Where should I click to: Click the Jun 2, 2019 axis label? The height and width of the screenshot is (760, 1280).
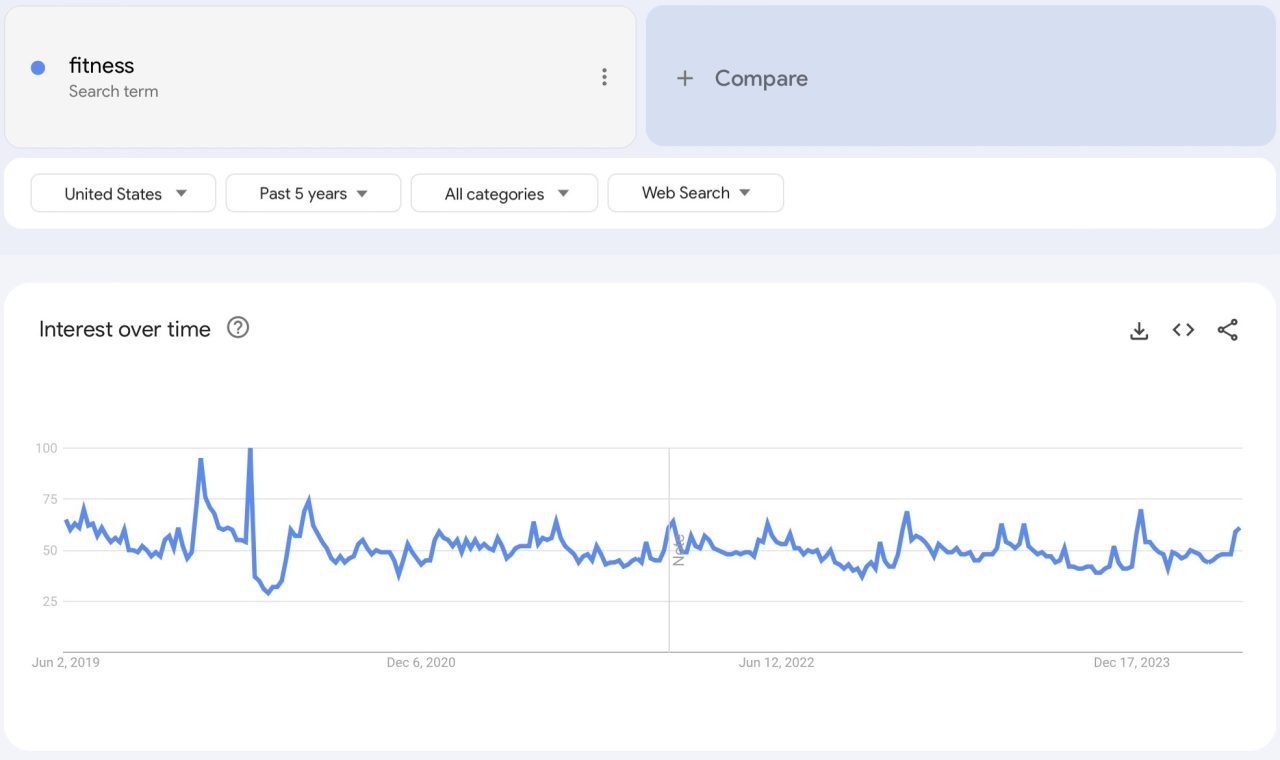pos(65,662)
